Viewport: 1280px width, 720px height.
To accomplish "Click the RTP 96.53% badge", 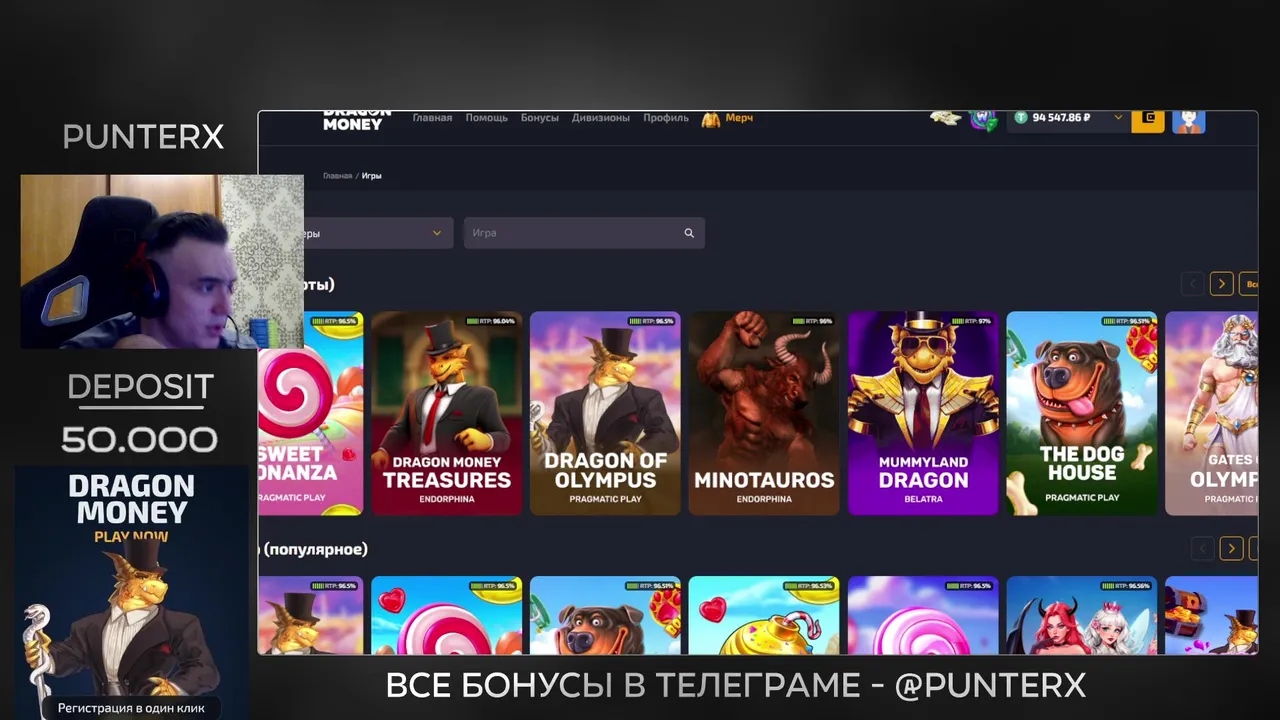I will (809, 586).
